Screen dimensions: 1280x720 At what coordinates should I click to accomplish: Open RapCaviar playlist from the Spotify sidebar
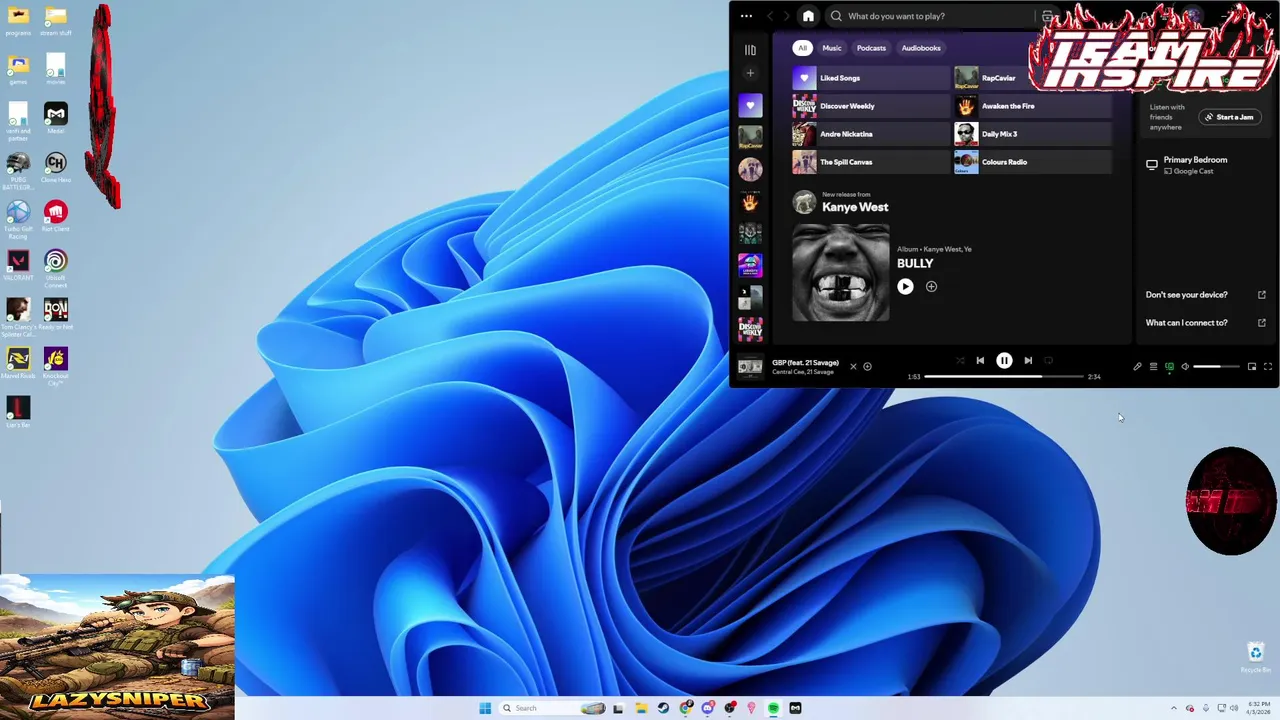pos(750,137)
